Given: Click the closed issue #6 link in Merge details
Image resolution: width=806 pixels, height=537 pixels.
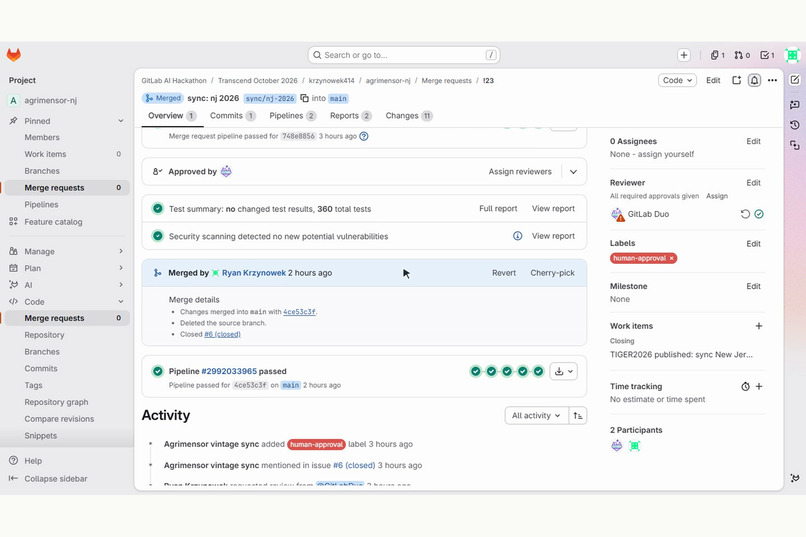Looking at the screenshot, I should pyautogui.click(x=223, y=335).
